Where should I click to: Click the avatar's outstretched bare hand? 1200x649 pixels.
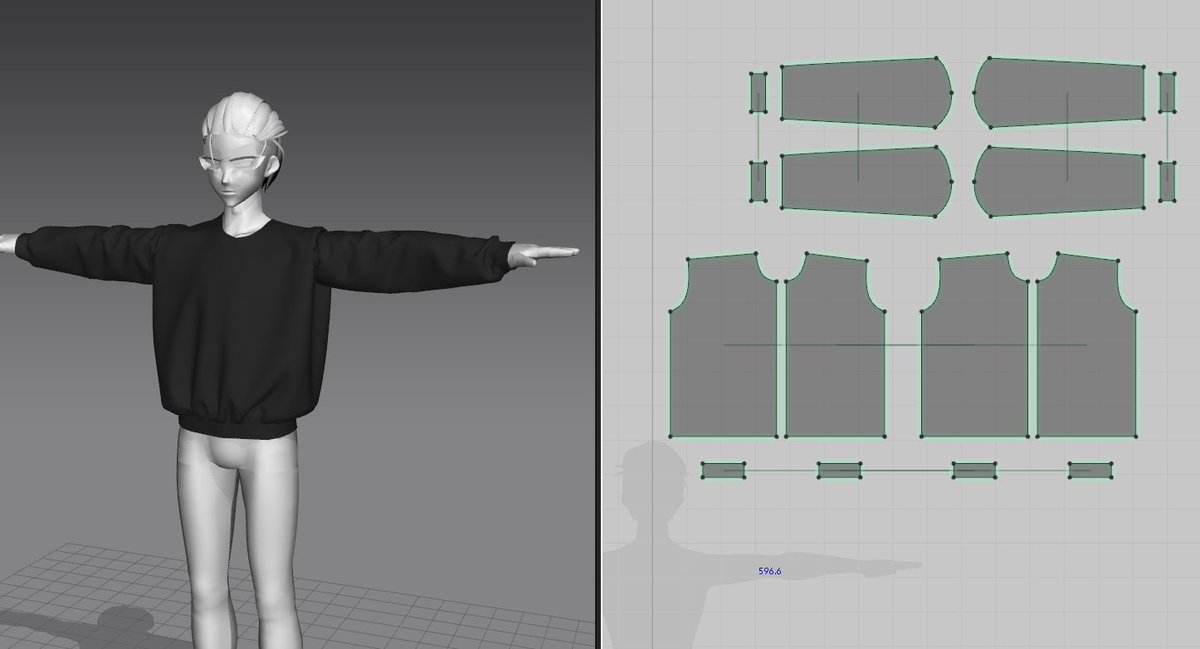coord(542,254)
